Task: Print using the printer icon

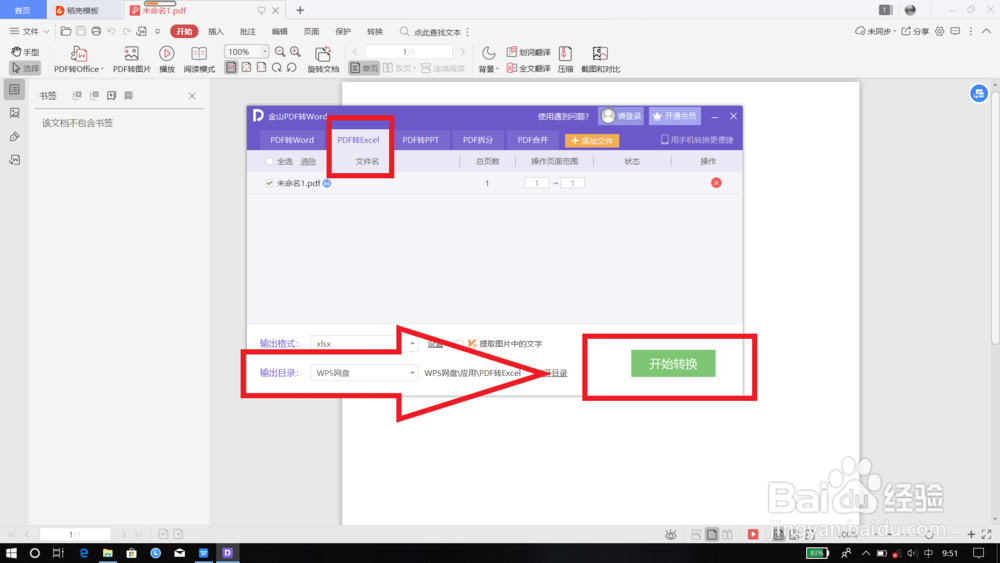Action: pyautogui.click(x=96, y=31)
